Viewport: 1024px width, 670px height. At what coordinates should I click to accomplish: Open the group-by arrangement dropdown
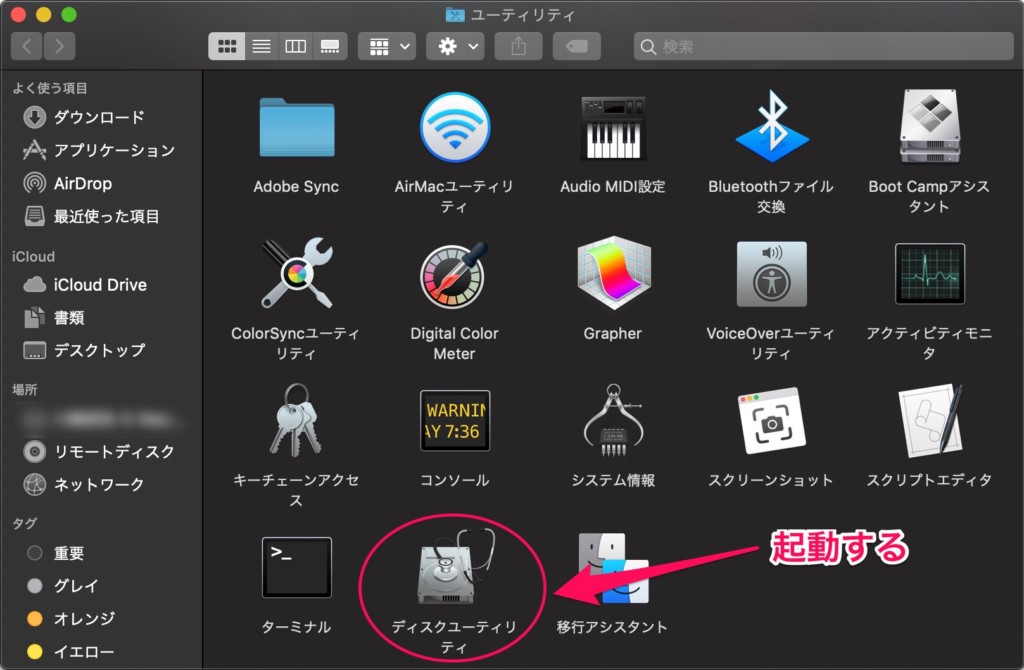pos(387,46)
